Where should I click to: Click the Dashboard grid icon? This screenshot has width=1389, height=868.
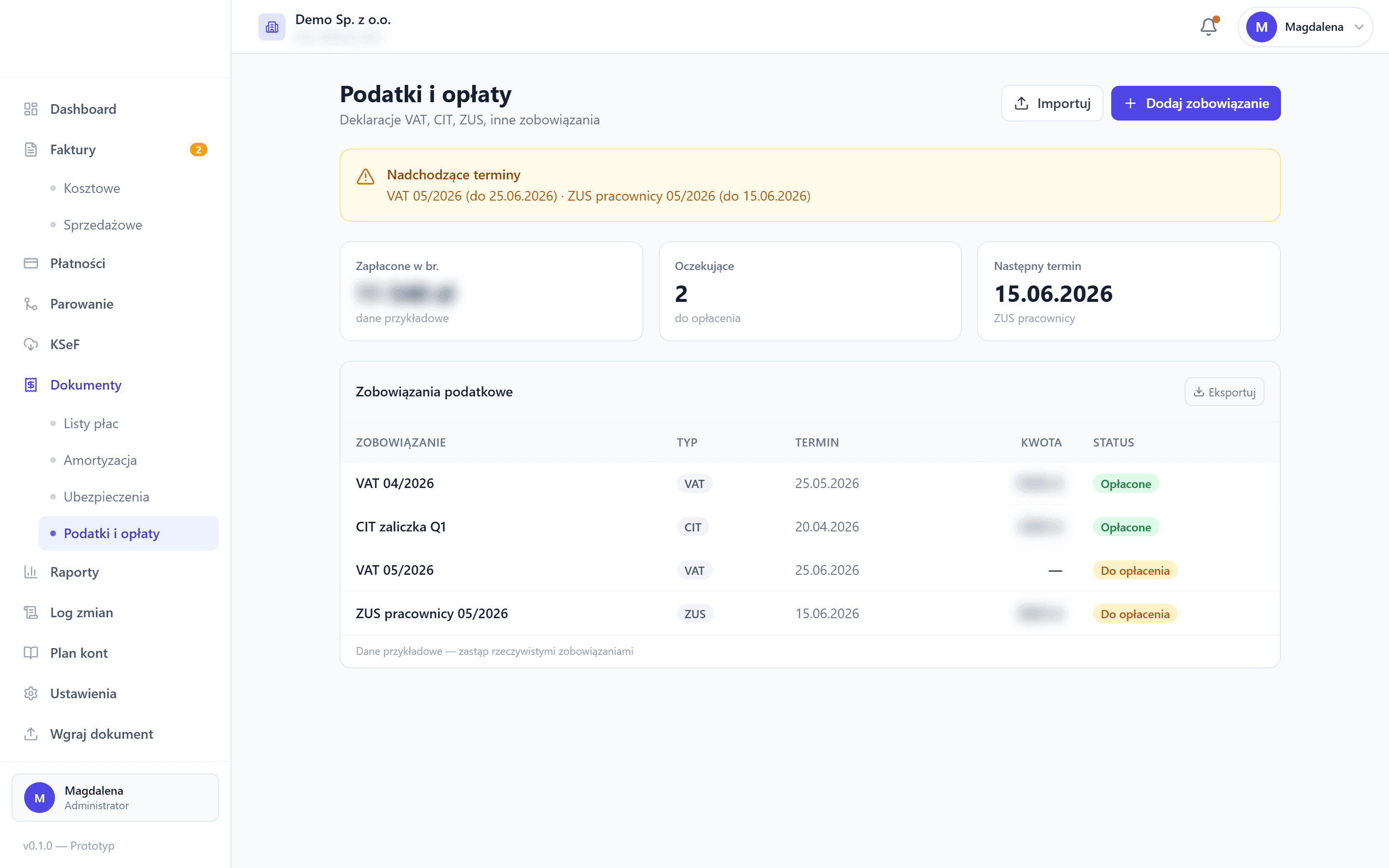[31, 109]
